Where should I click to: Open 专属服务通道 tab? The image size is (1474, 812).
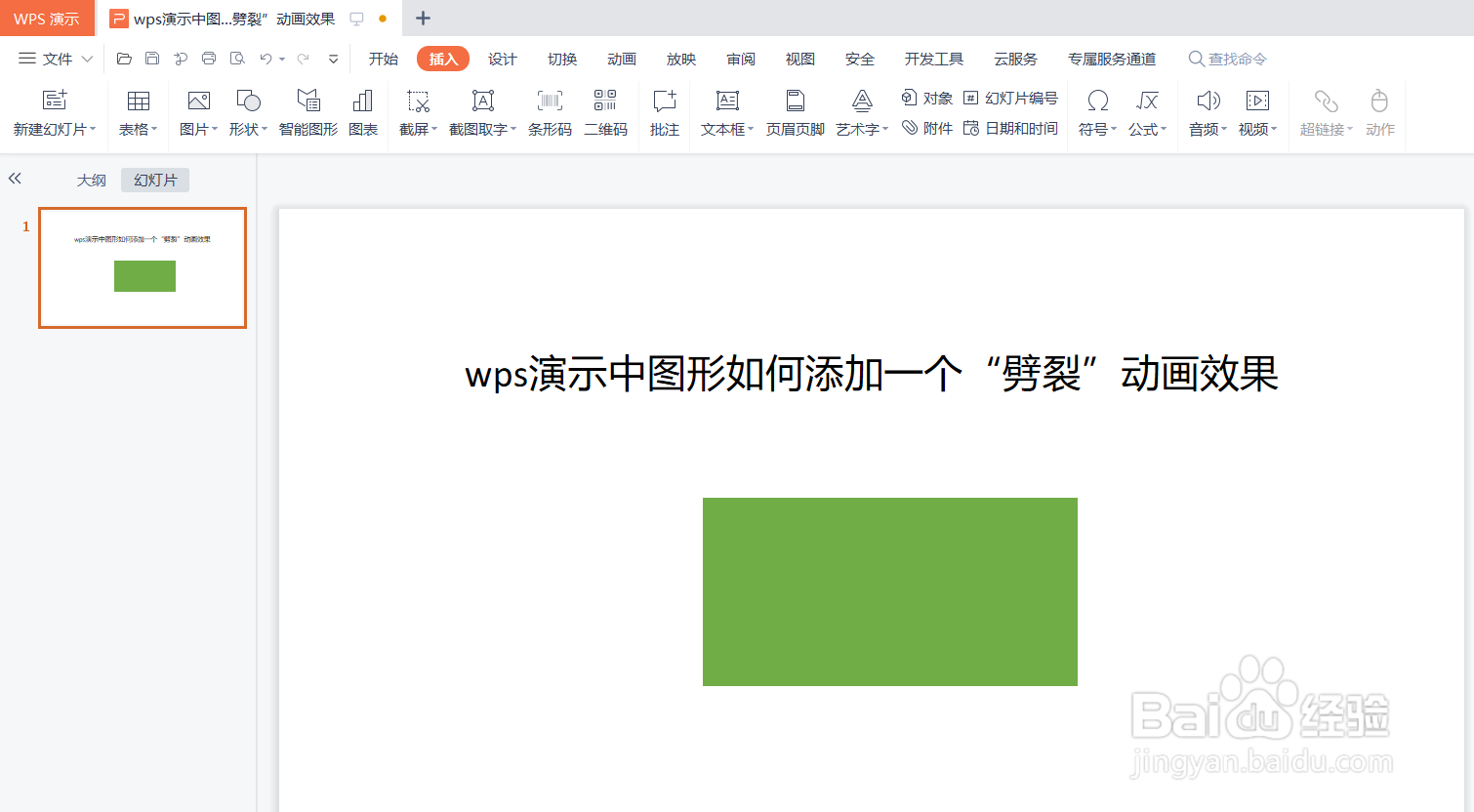pyautogui.click(x=1112, y=59)
